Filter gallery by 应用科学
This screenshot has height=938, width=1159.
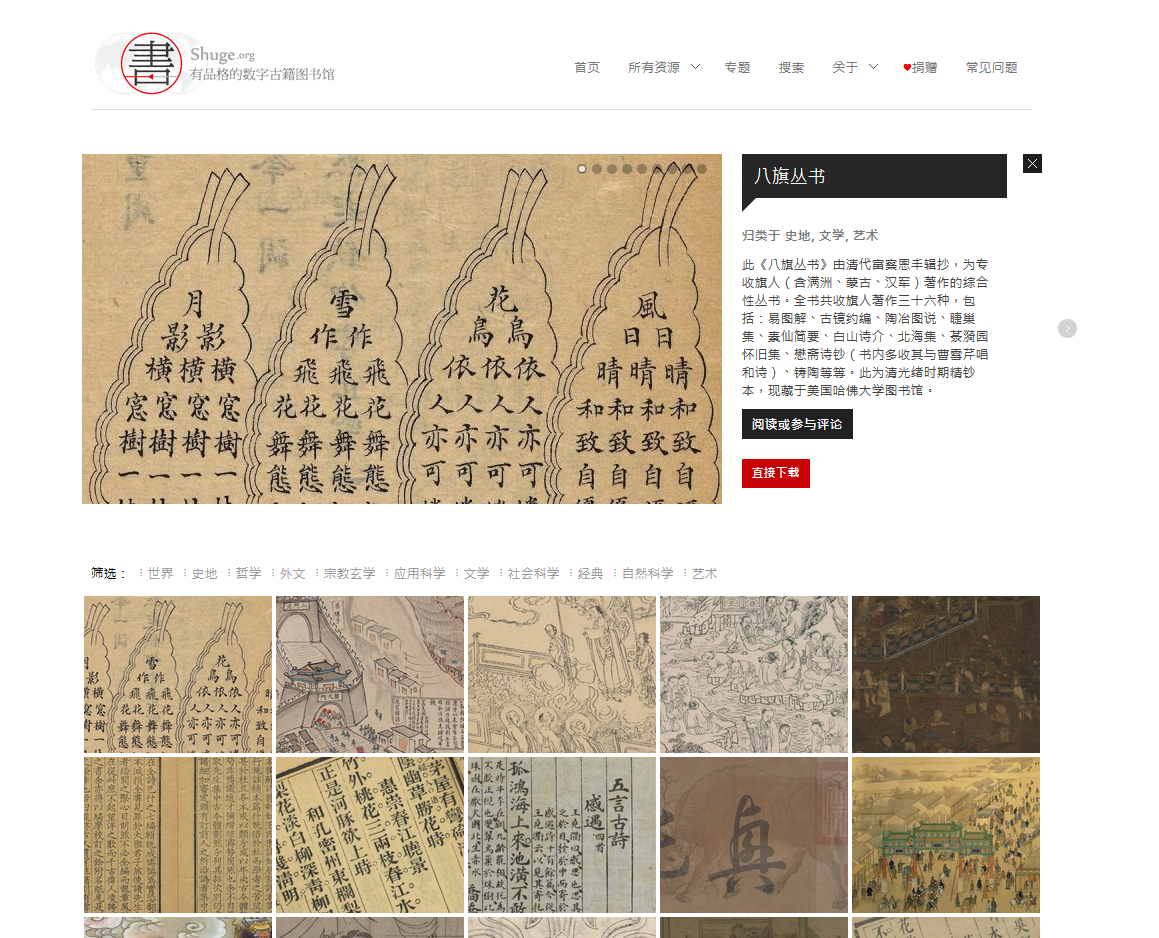coord(420,574)
